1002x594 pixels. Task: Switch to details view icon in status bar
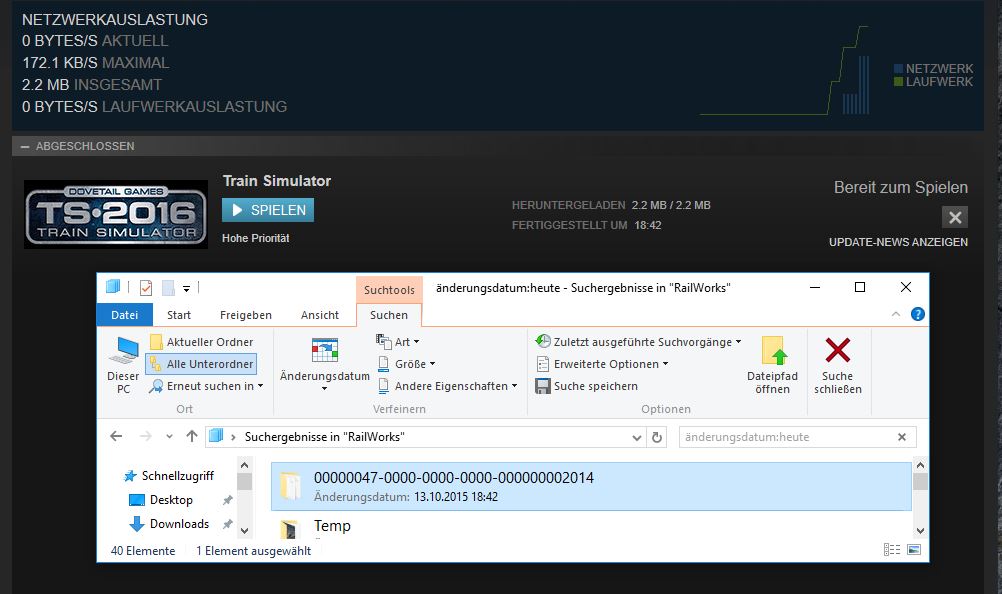click(x=892, y=550)
